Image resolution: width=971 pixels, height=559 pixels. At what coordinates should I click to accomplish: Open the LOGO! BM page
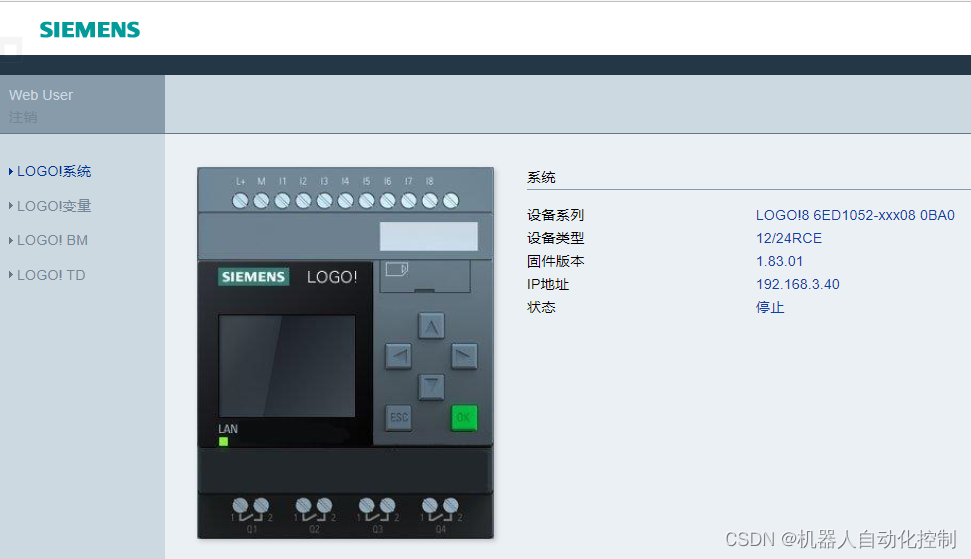52,240
